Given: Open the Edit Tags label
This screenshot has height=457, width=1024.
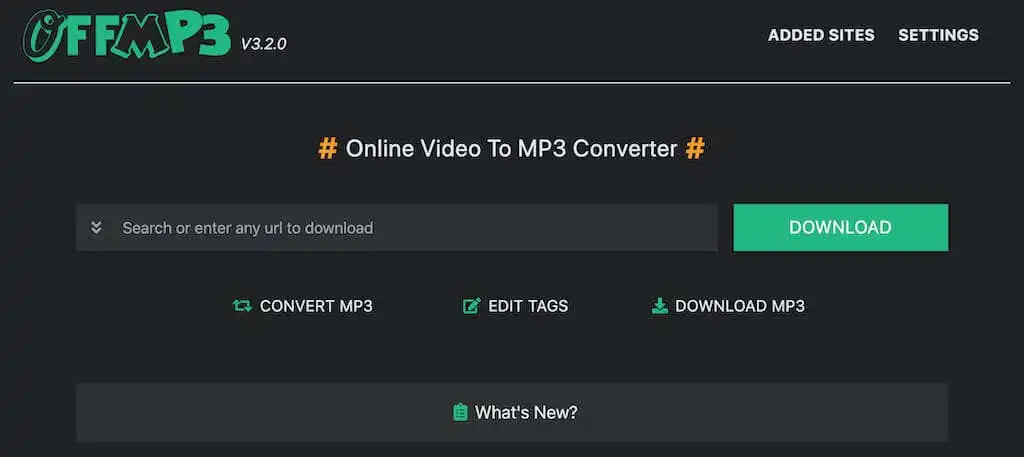Looking at the screenshot, I should click(x=528, y=306).
